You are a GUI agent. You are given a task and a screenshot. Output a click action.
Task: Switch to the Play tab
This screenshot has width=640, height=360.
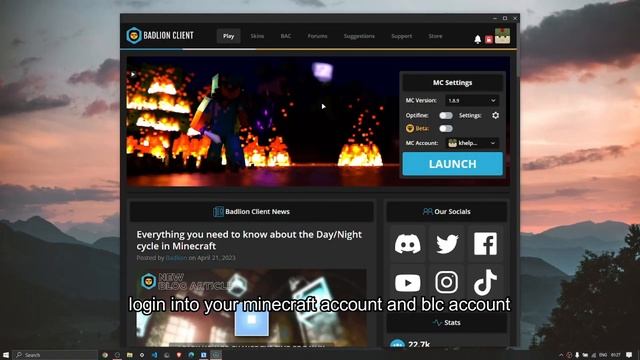click(x=229, y=36)
